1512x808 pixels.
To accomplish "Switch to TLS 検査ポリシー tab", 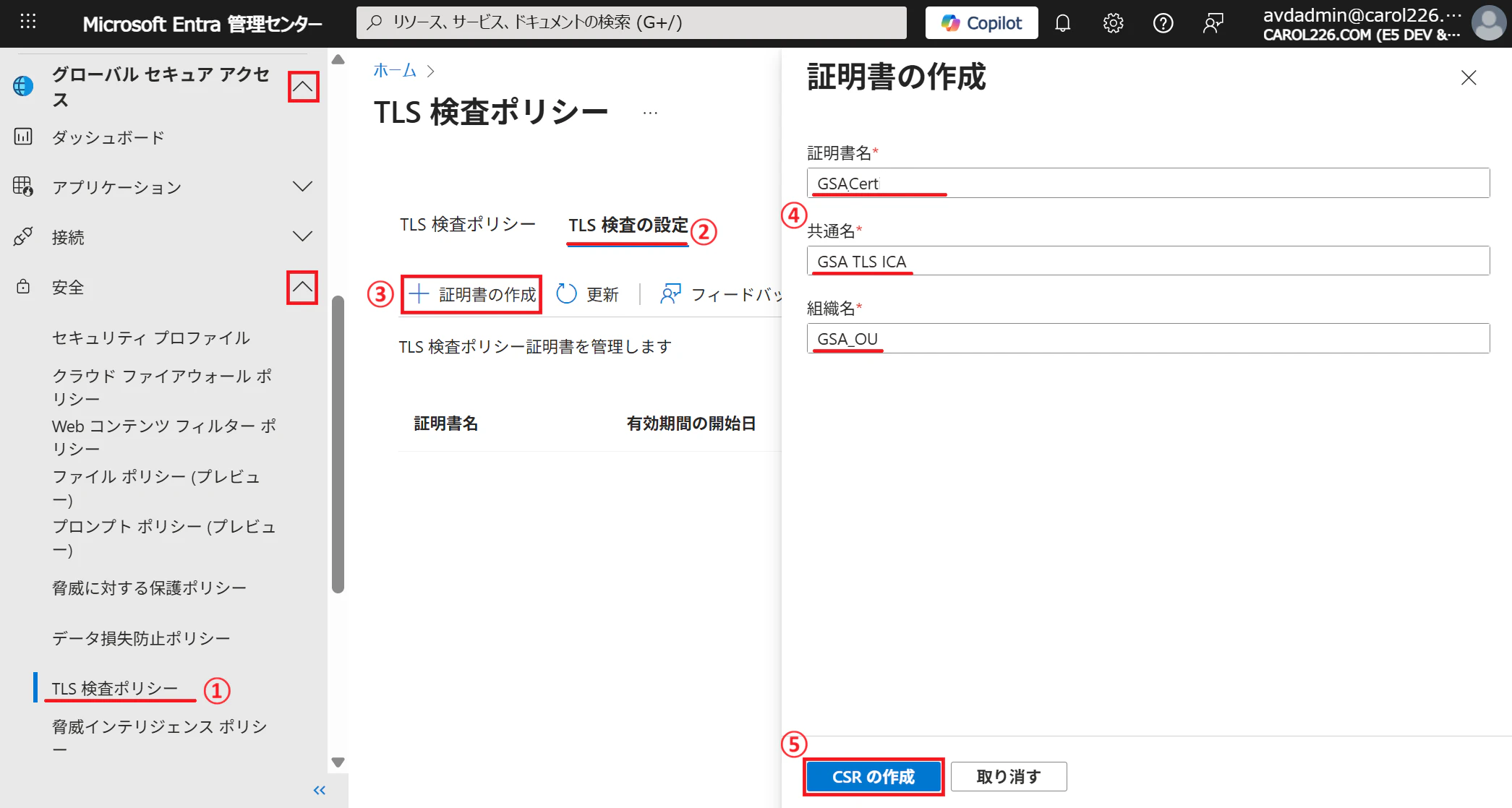I will [x=467, y=225].
